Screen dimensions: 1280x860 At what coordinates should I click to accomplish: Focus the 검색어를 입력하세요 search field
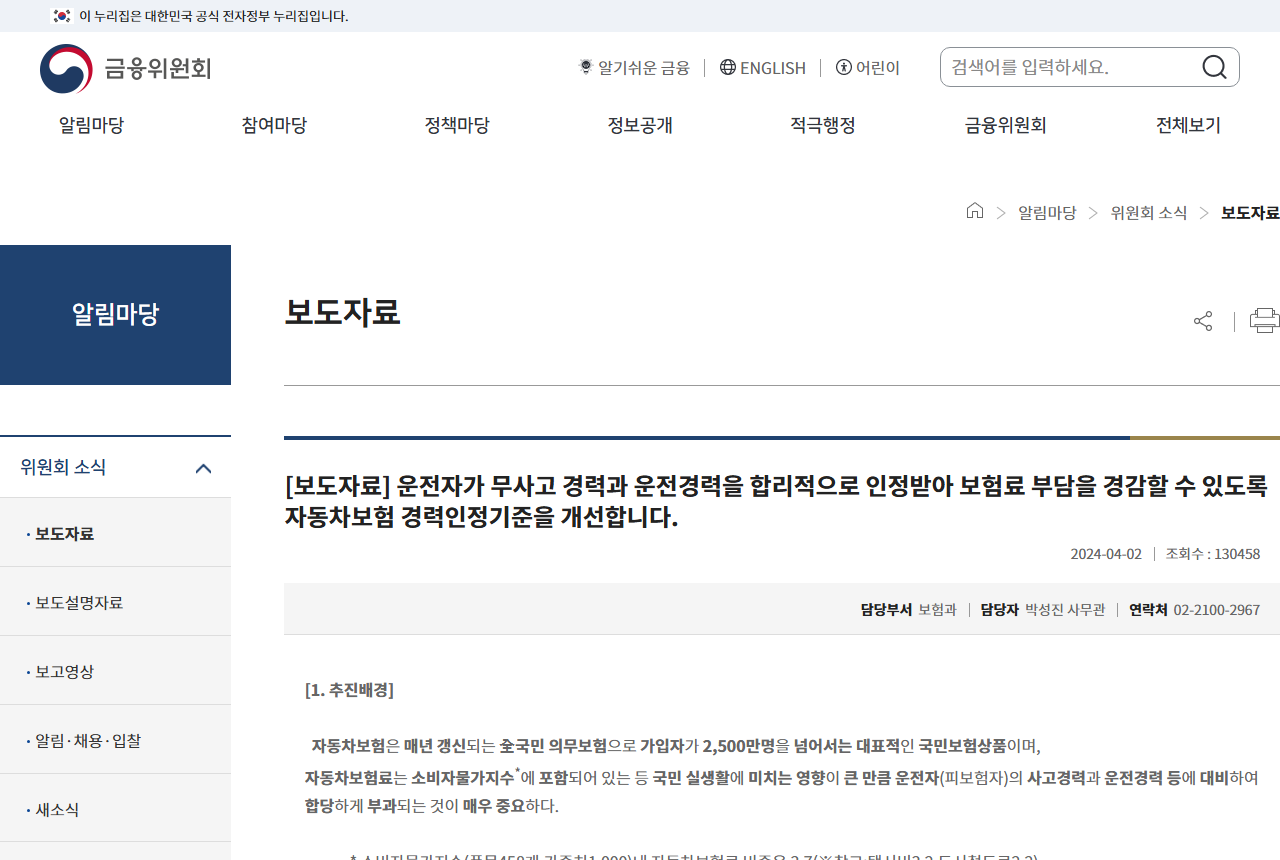tap(1070, 67)
